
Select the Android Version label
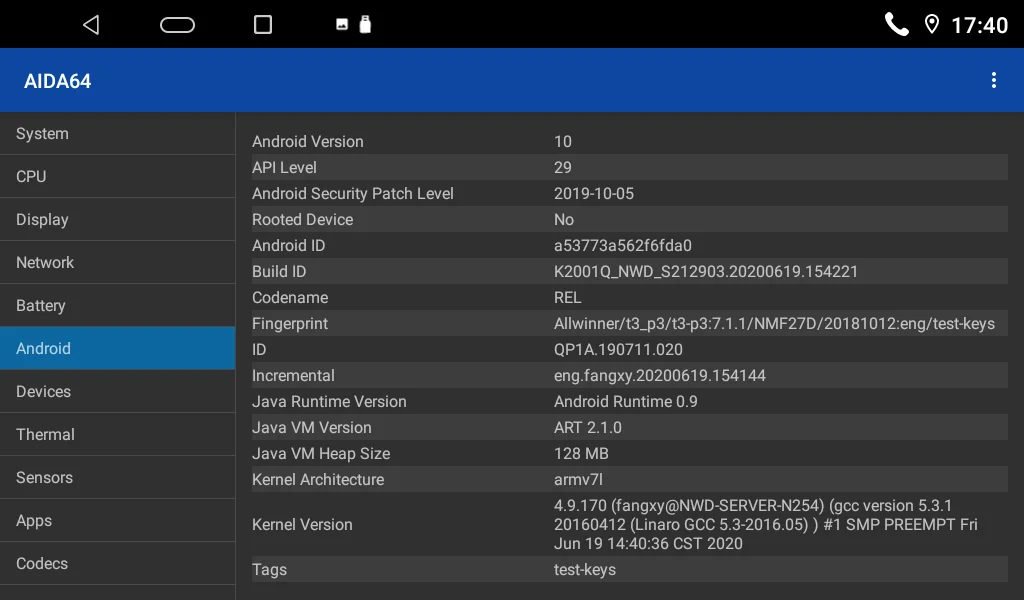[x=308, y=142]
